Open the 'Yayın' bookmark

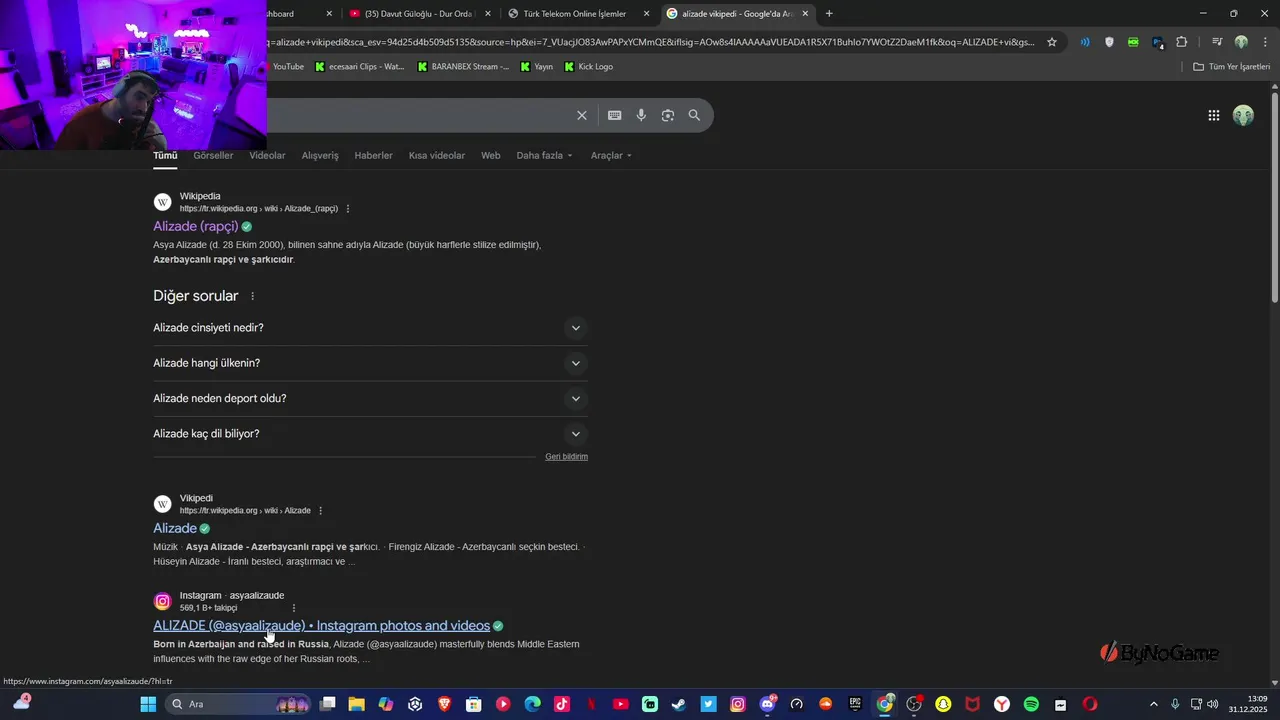click(x=536, y=67)
